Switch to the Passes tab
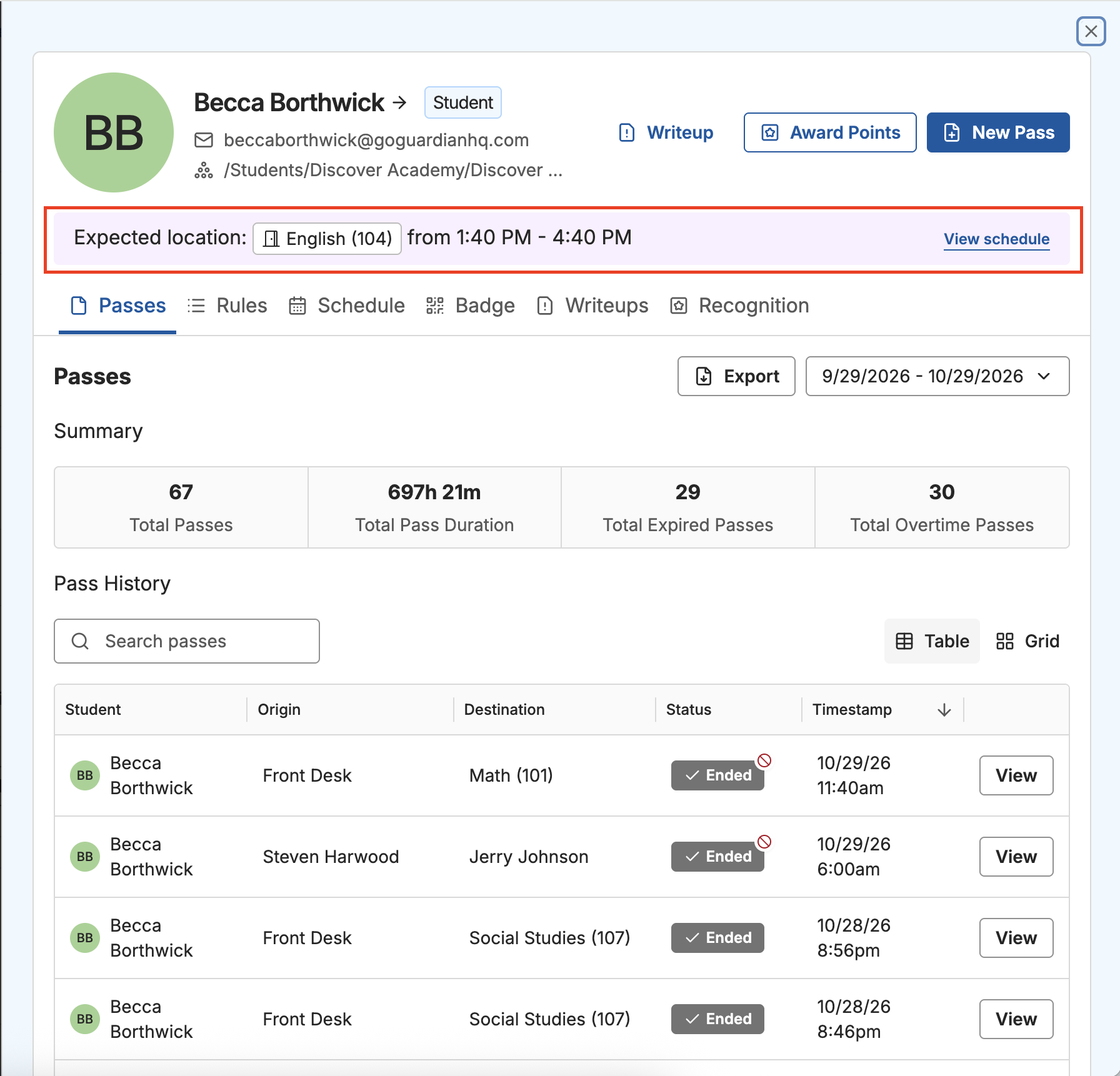Viewport: 1120px width, 1076px height. tap(117, 306)
